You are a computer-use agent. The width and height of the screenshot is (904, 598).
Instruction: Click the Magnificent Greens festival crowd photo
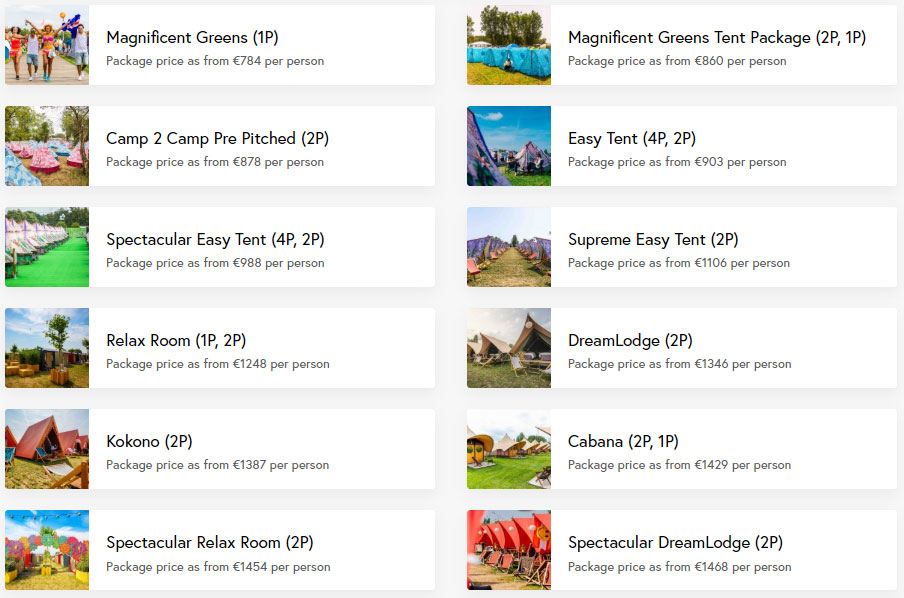[x=47, y=45]
